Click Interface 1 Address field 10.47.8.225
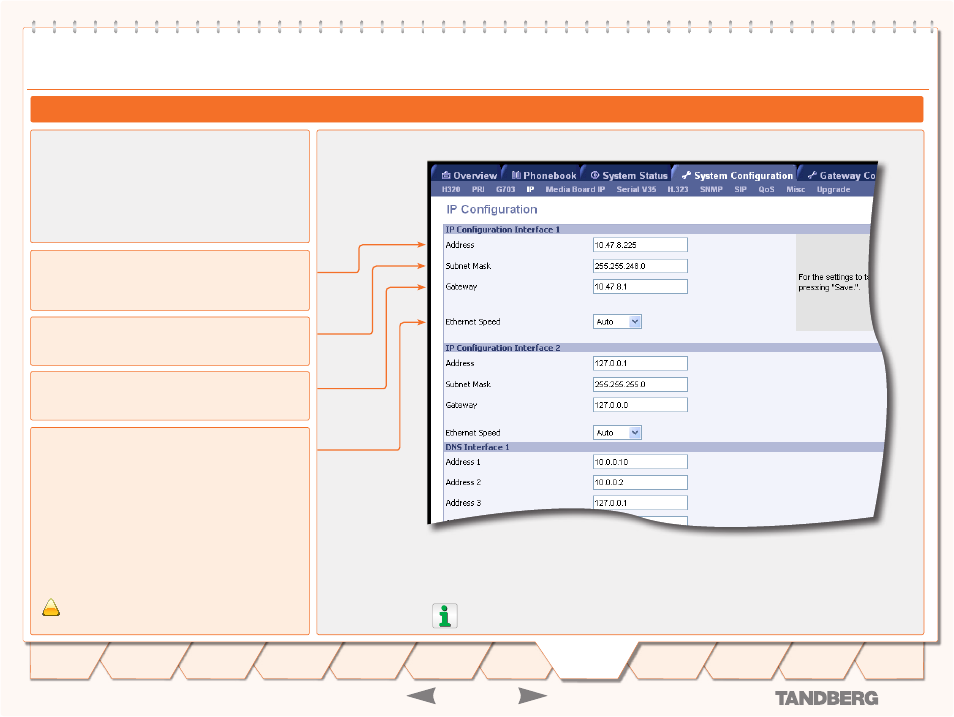This screenshot has height=717, width=954. coord(640,245)
